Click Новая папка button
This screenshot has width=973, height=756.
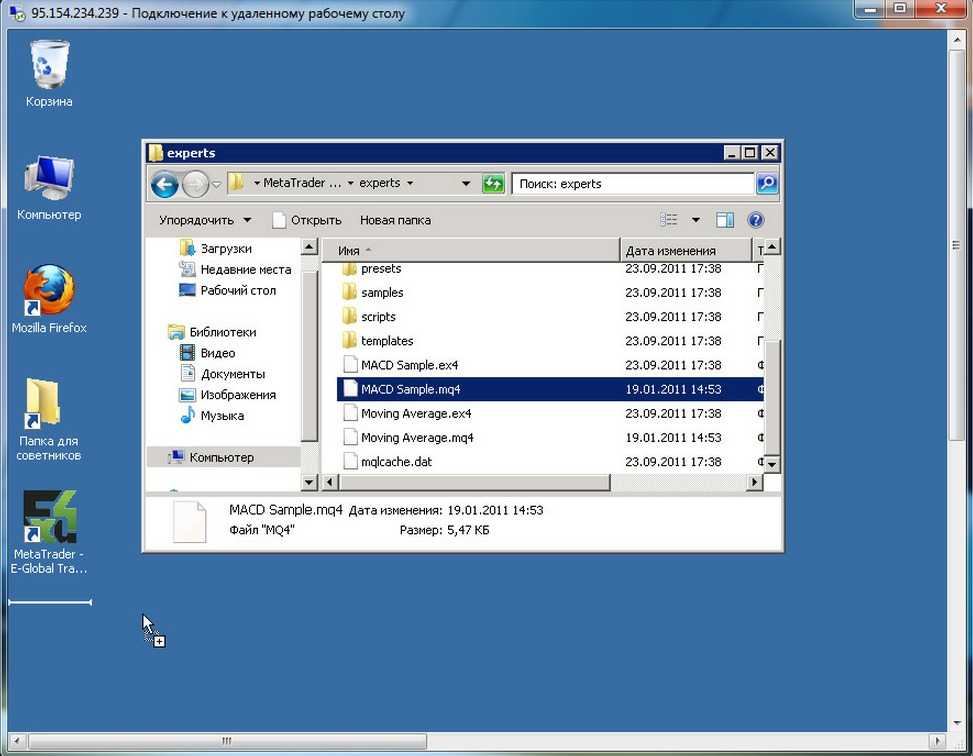click(x=395, y=220)
